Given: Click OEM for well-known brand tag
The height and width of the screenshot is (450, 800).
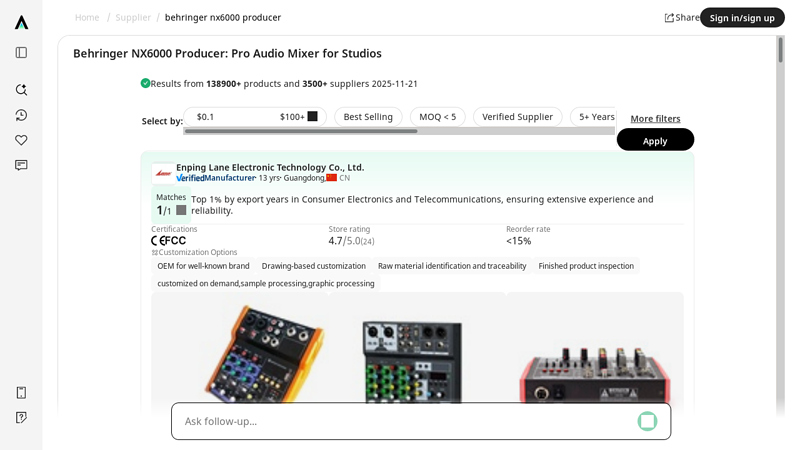Looking at the screenshot, I should (x=203, y=266).
